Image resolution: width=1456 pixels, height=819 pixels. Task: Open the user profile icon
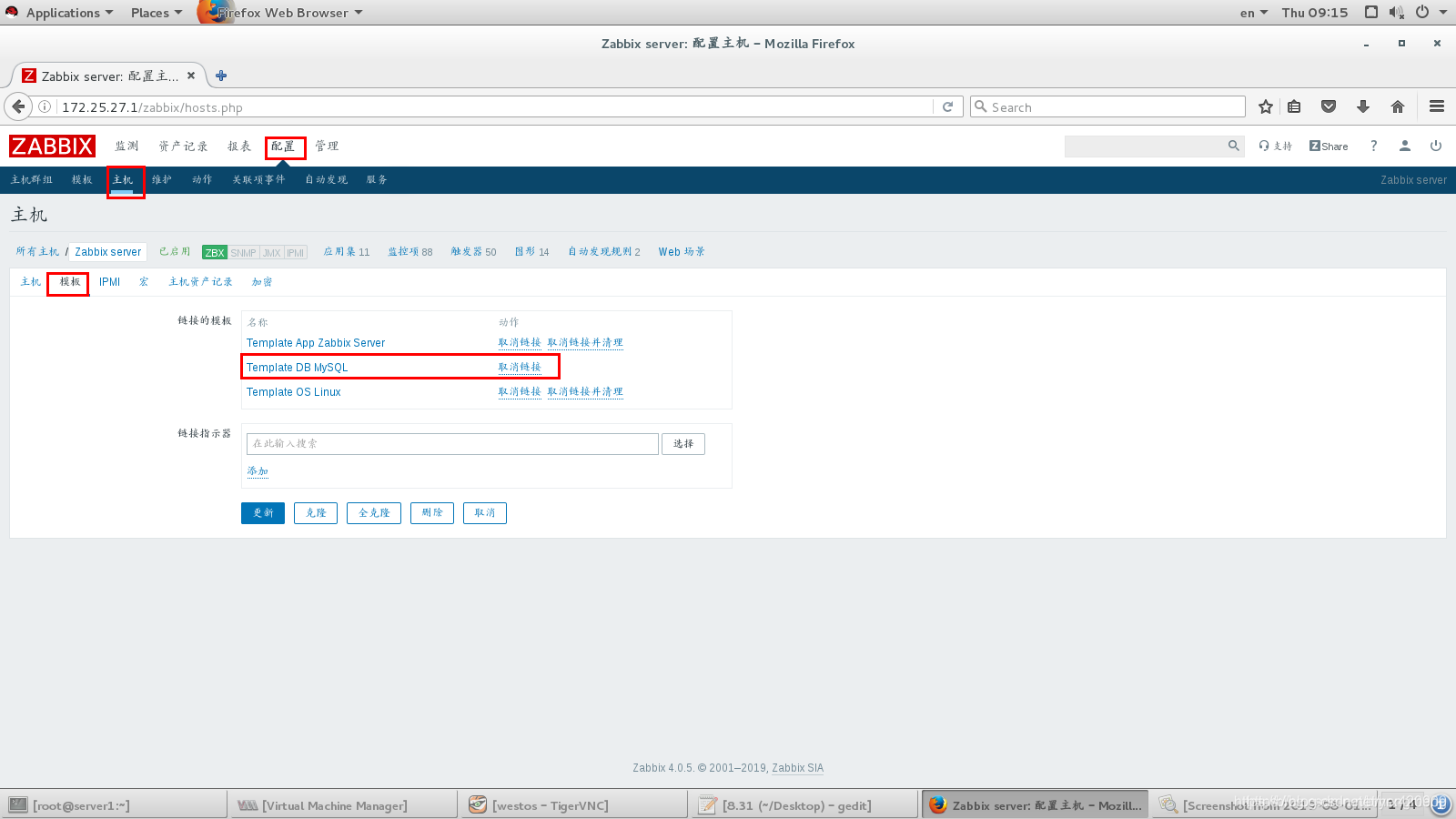pyautogui.click(x=1405, y=146)
